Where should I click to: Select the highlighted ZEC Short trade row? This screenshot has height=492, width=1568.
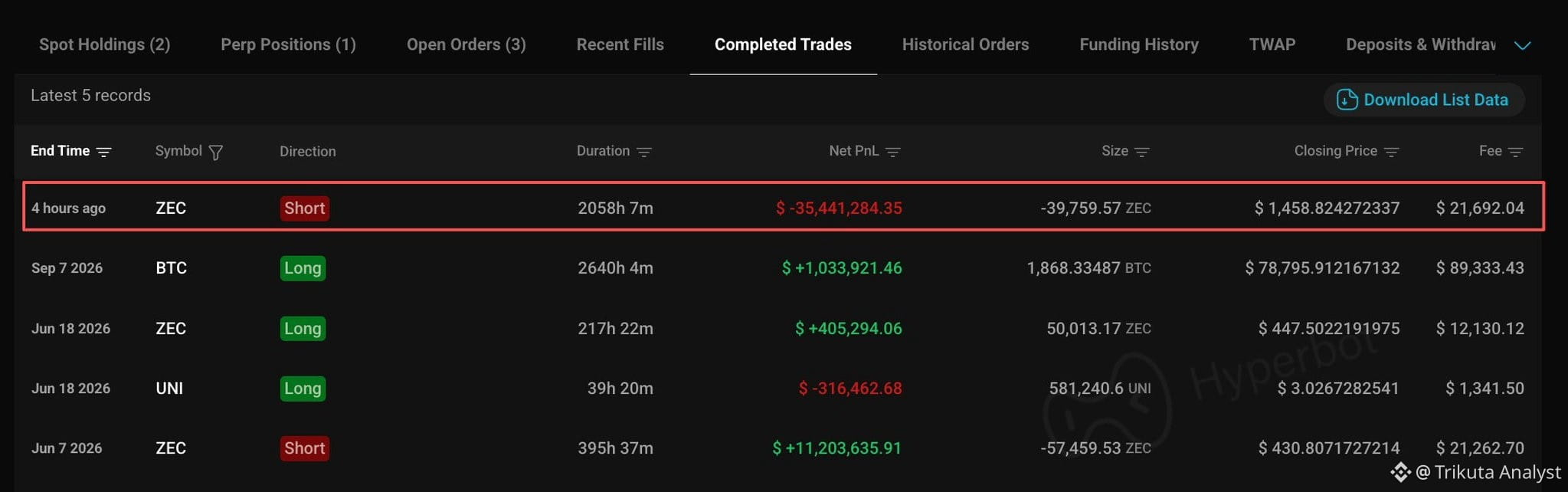coord(784,207)
